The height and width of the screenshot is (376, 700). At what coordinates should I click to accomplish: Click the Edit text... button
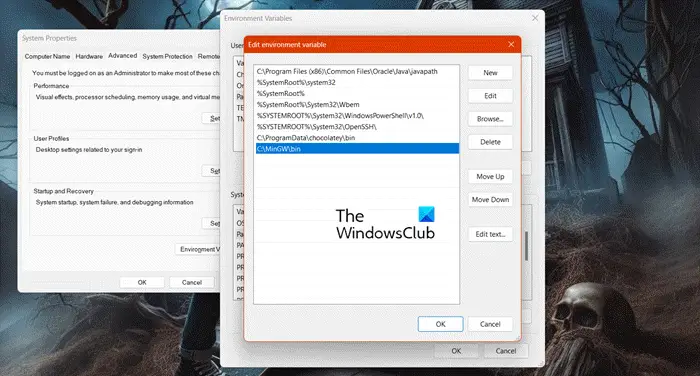coord(490,234)
